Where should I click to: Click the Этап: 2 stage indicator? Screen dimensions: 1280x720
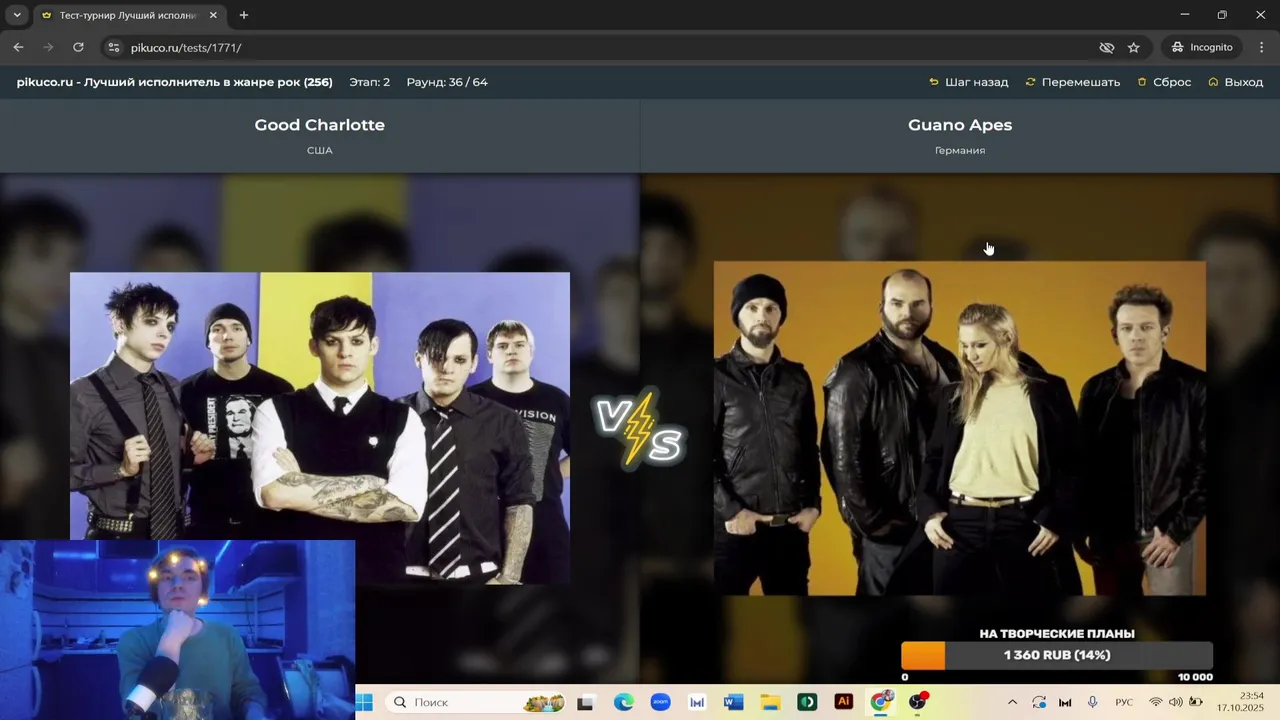(370, 82)
